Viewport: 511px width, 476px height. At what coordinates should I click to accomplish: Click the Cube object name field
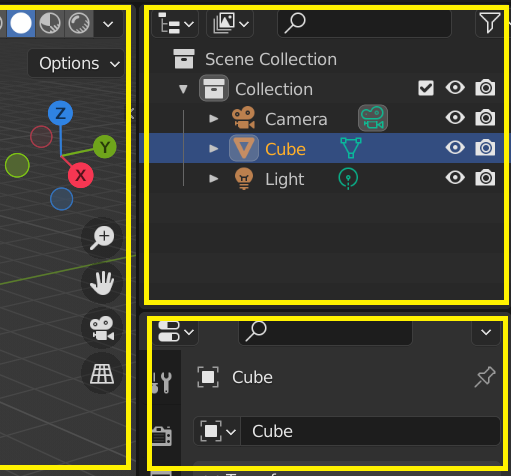pos(370,431)
